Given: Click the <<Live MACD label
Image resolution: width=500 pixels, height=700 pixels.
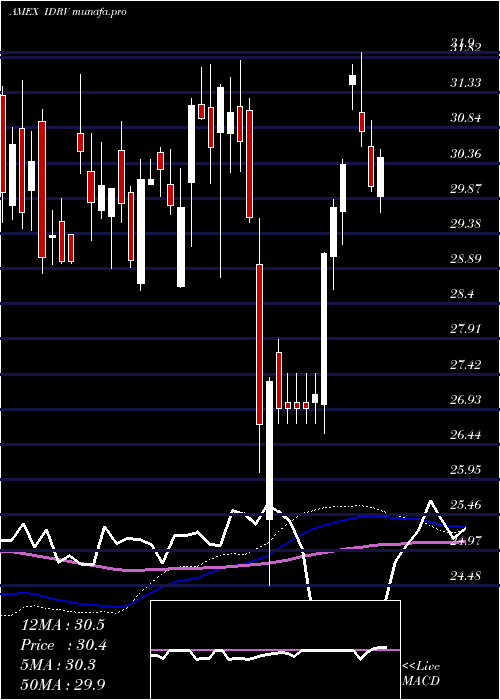Looking at the screenshot, I should click(421, 673).
